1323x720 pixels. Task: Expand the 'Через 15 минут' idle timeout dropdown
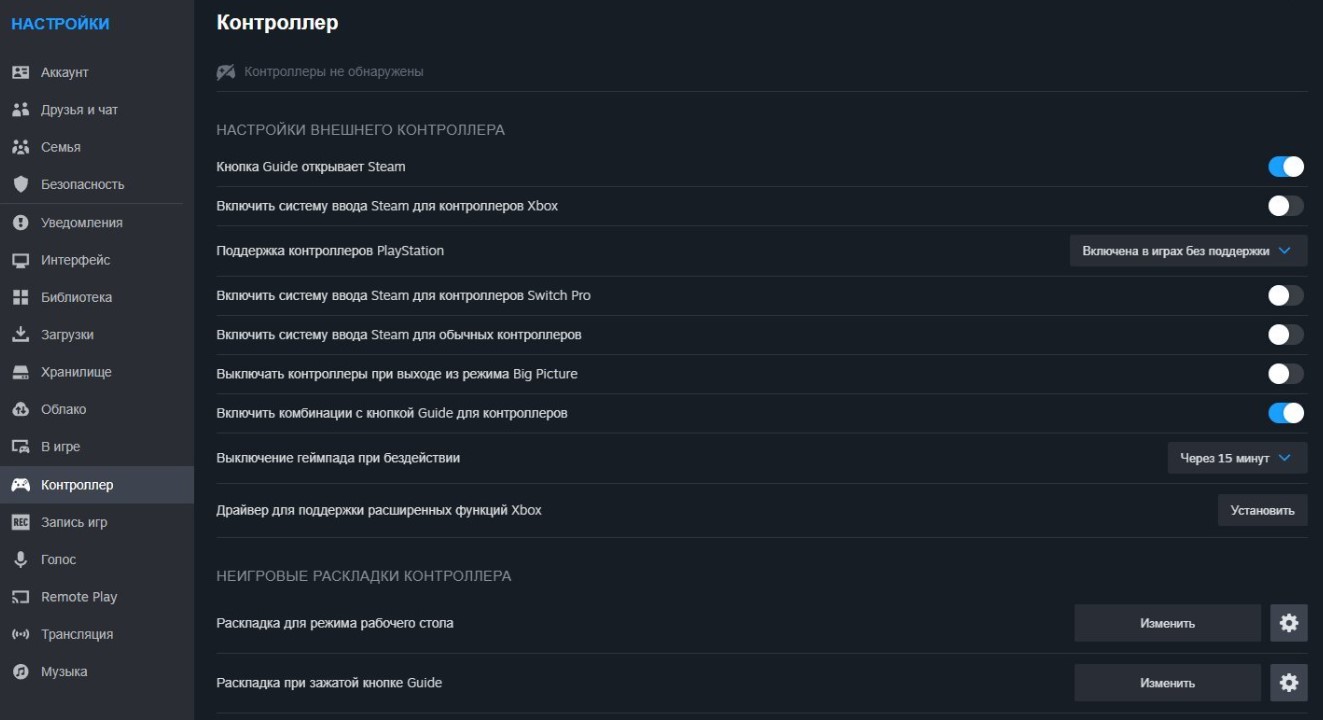point(1237,458)
